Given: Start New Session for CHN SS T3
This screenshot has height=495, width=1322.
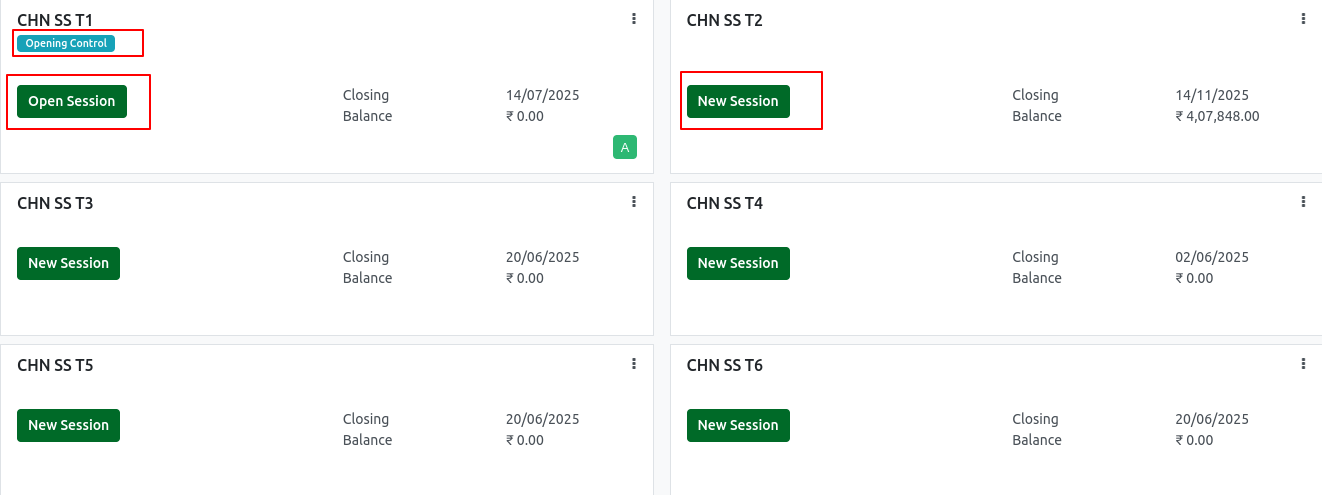Looking at the screenshot, I should click(x=68, y=263).
